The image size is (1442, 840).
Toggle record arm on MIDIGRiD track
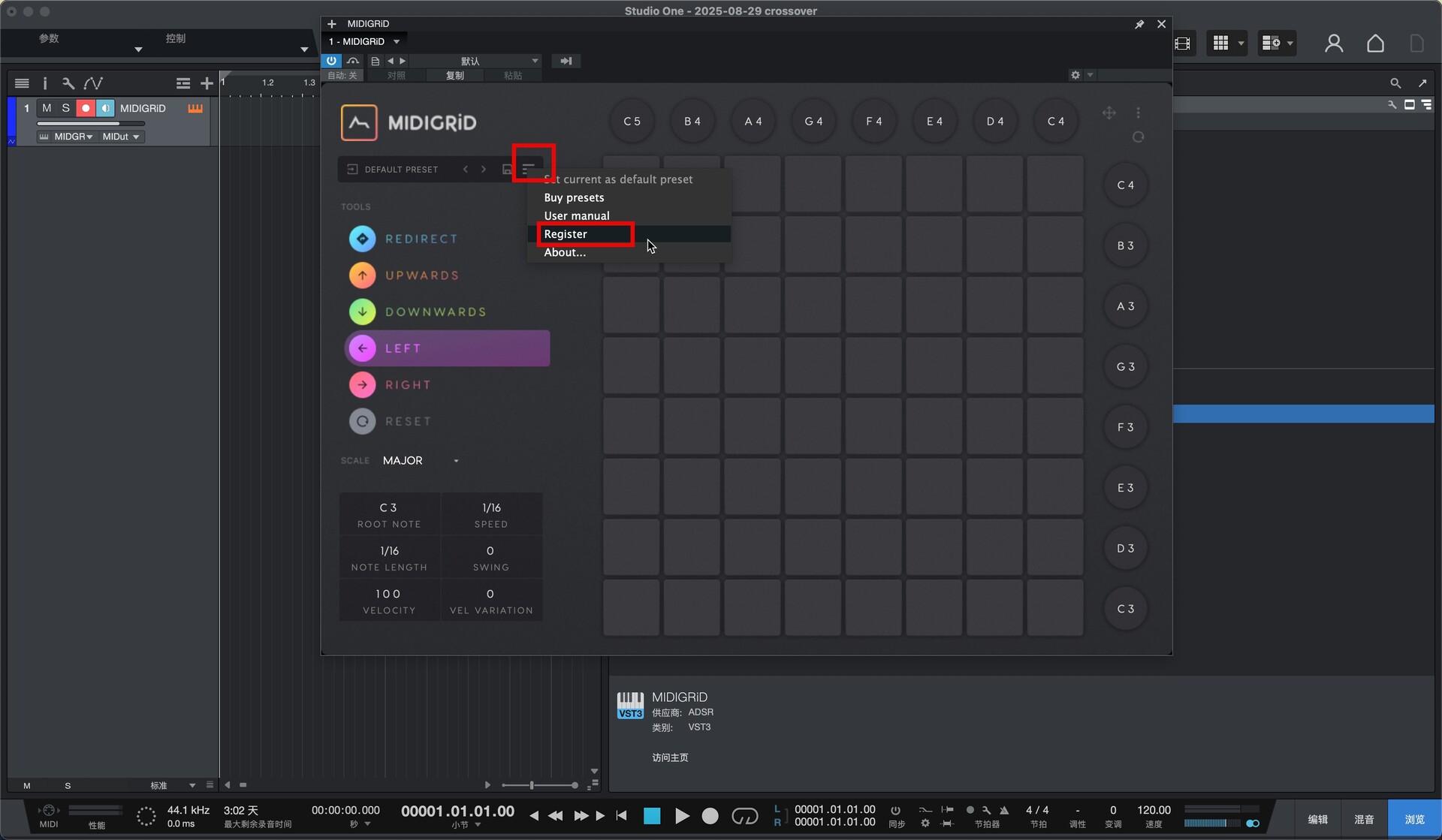click(x=86, y=108)
